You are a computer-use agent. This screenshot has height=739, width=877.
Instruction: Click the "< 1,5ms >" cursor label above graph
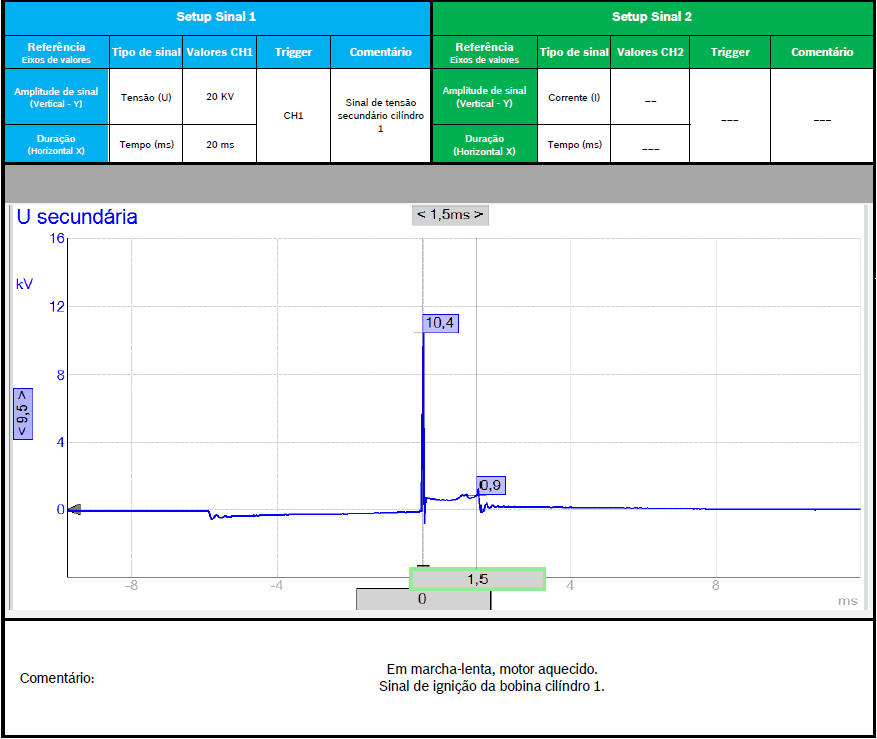[x=450, y=215]
